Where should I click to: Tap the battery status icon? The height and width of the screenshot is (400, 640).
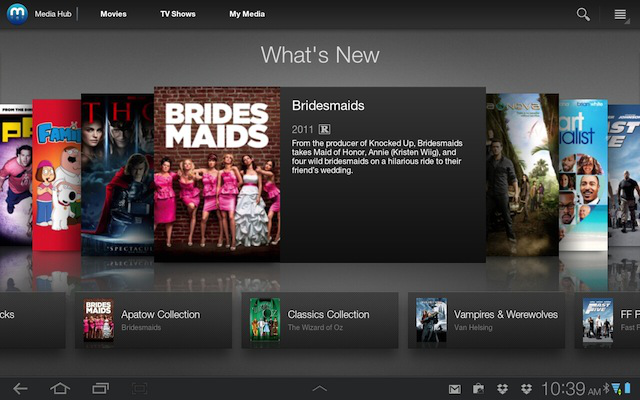click(628, 388)
